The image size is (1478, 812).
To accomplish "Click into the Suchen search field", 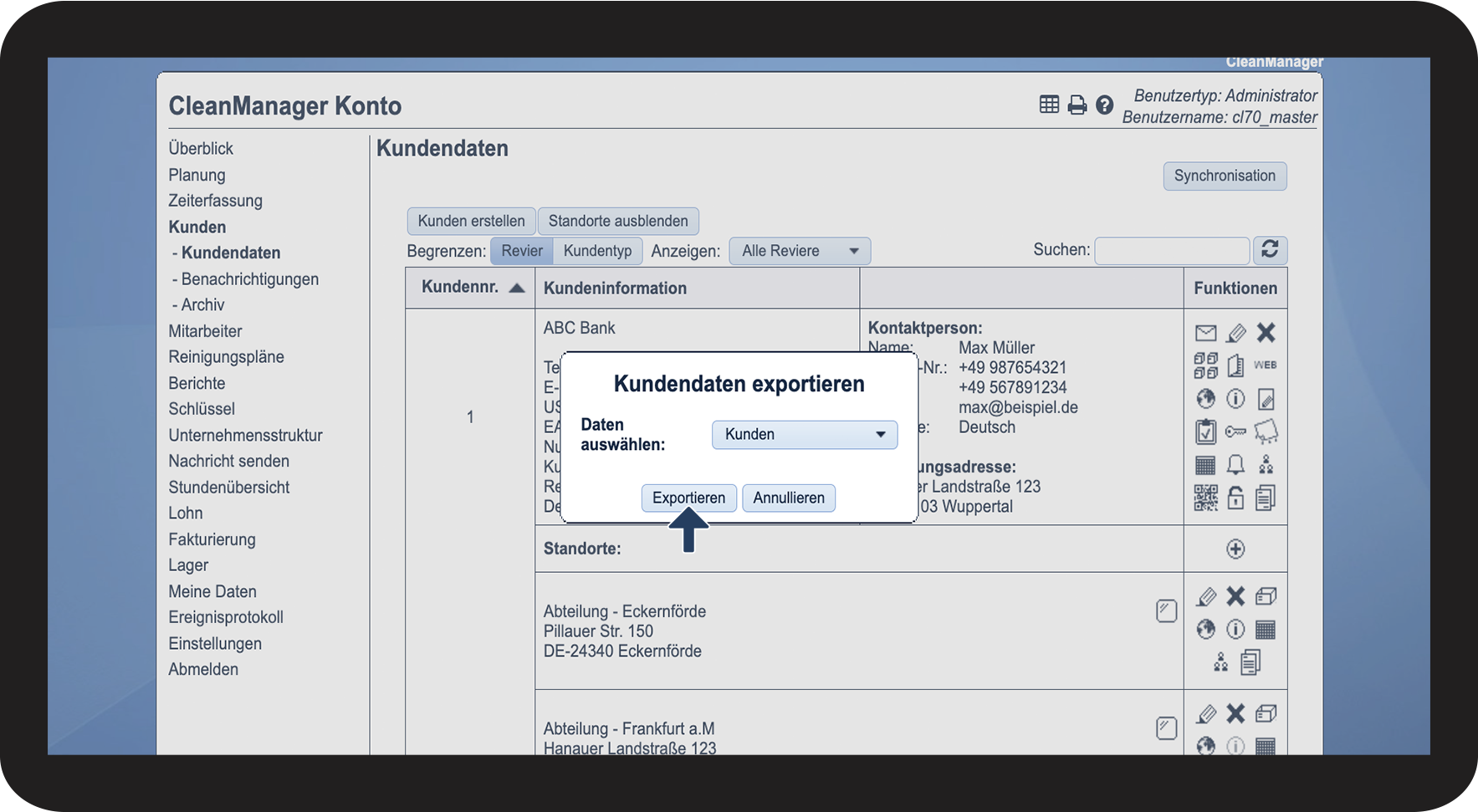I will pos(1171,251).
